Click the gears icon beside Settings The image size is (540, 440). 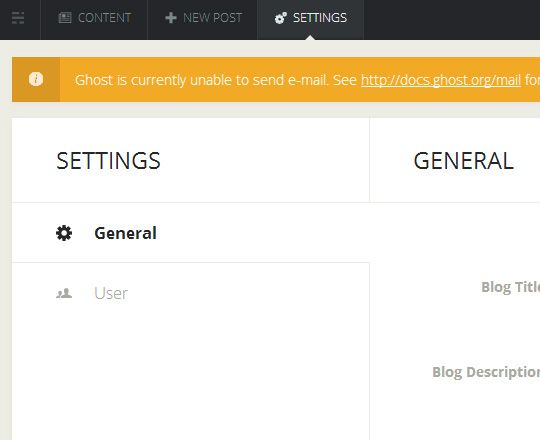pos(281,18)
